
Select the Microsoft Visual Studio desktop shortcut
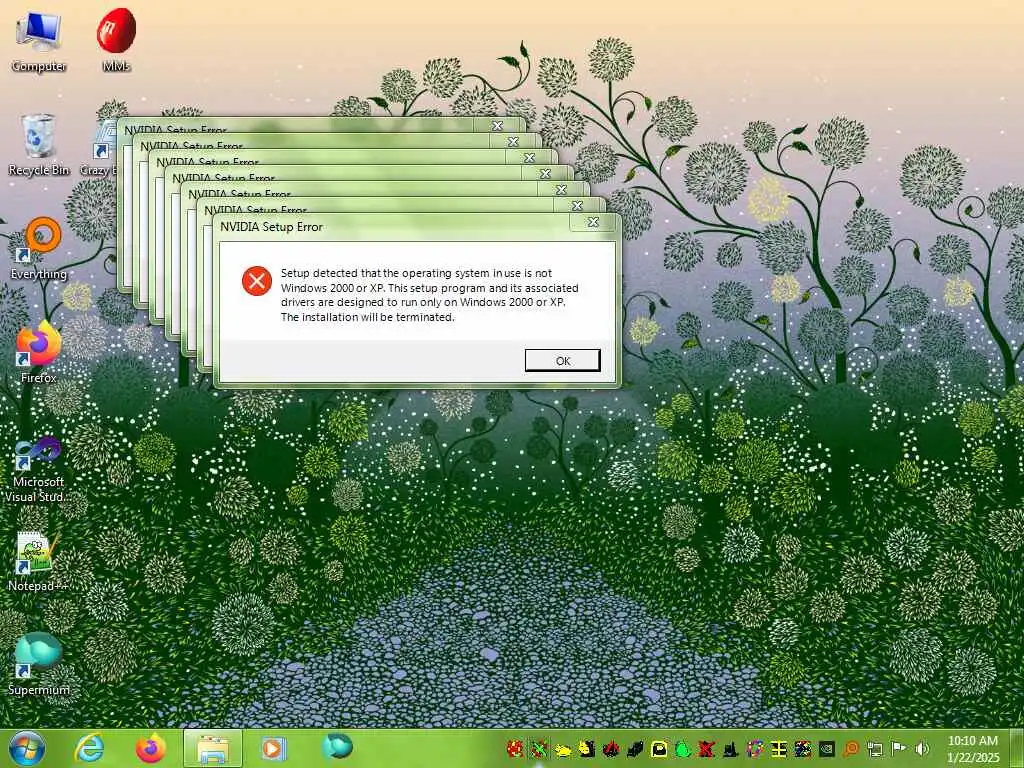click(39, 470)
